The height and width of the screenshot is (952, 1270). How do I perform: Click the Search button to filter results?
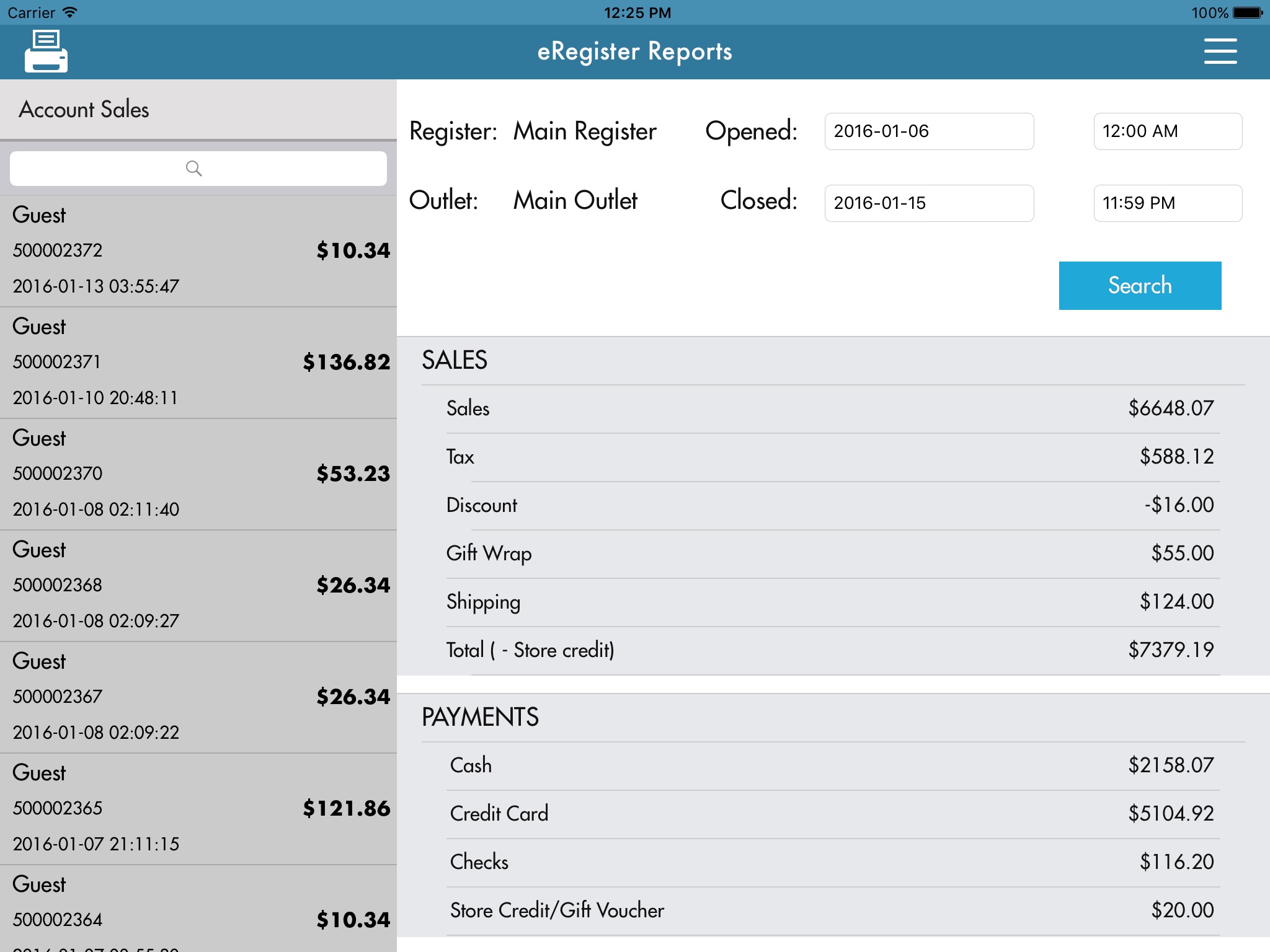click(1140, 285)
